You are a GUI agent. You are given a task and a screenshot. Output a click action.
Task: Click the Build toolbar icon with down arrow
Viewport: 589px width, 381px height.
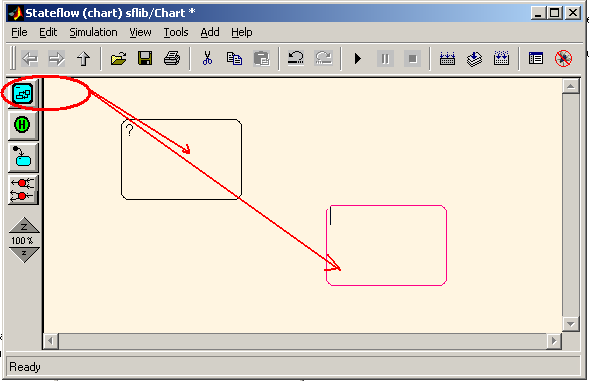(x=474, y=59)
